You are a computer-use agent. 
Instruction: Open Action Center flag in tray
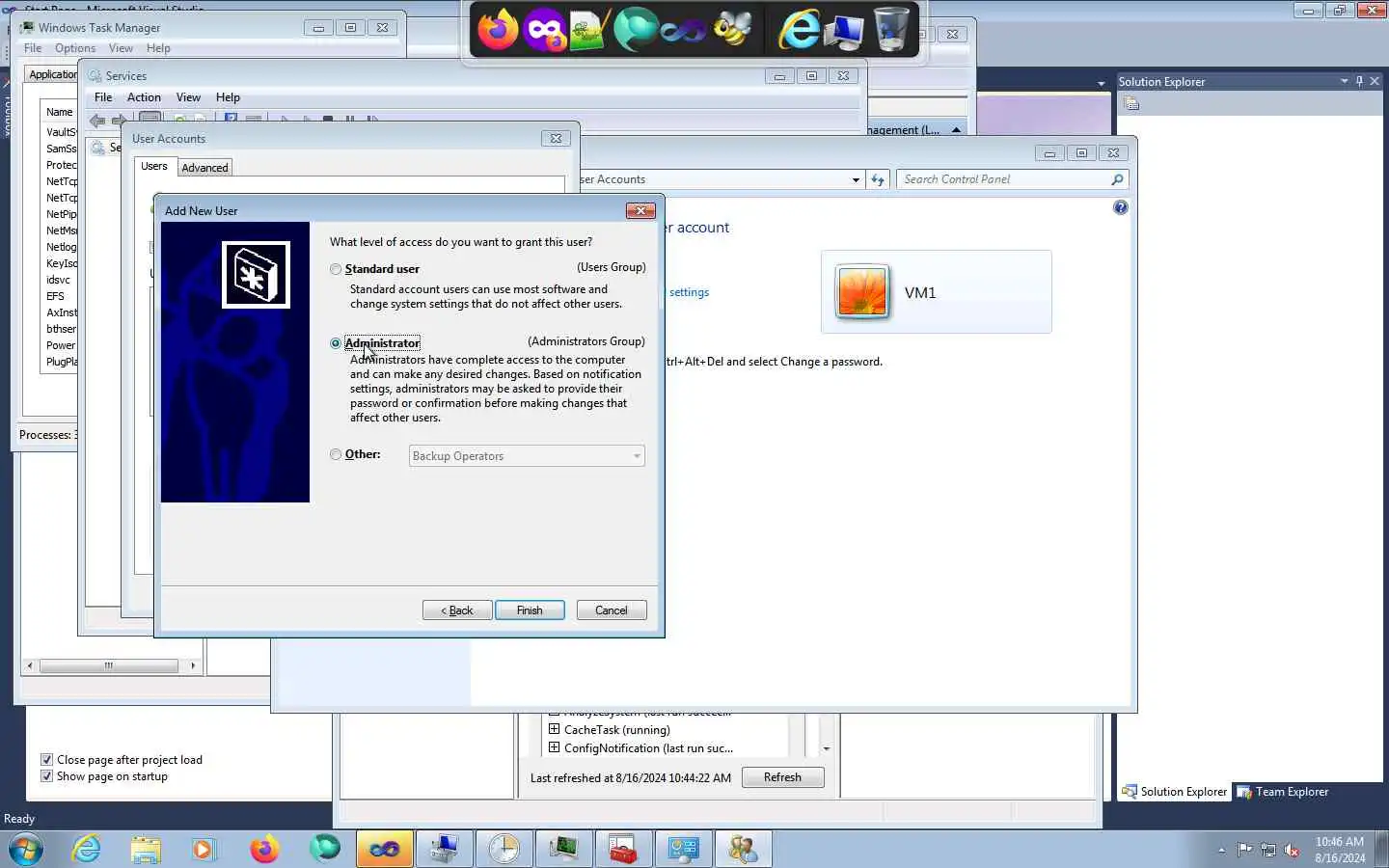tap(1244, 850)
